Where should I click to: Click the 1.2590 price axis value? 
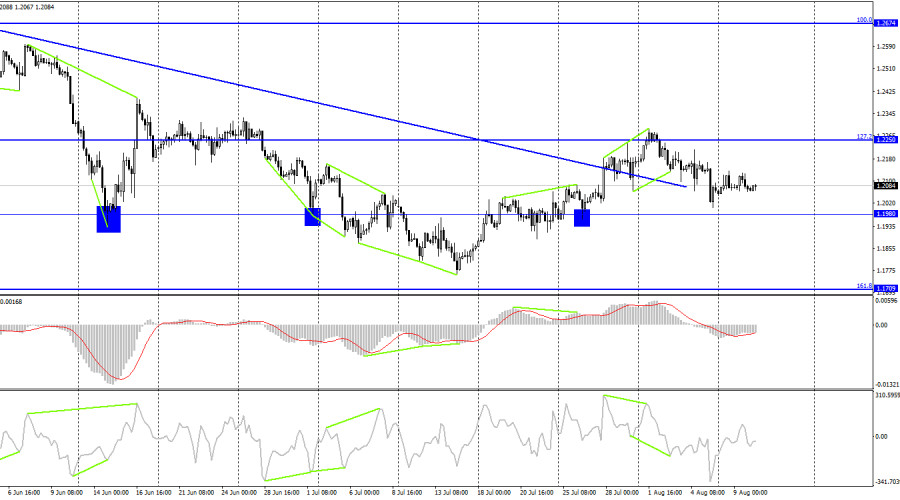pos(886,47)
